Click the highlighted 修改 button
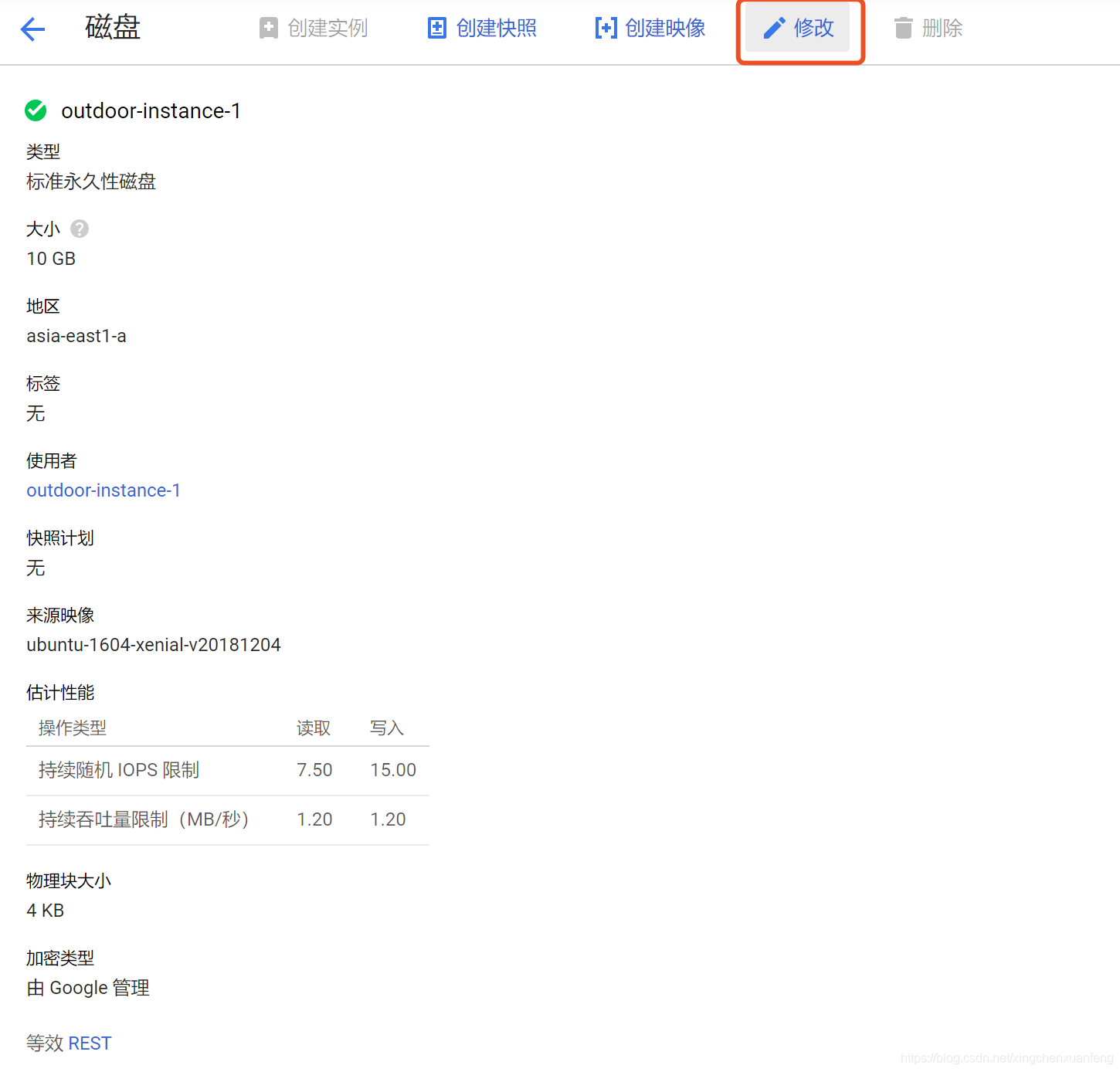The image size is (1120, 1072). pyautogui.click(x=799, y=29)
